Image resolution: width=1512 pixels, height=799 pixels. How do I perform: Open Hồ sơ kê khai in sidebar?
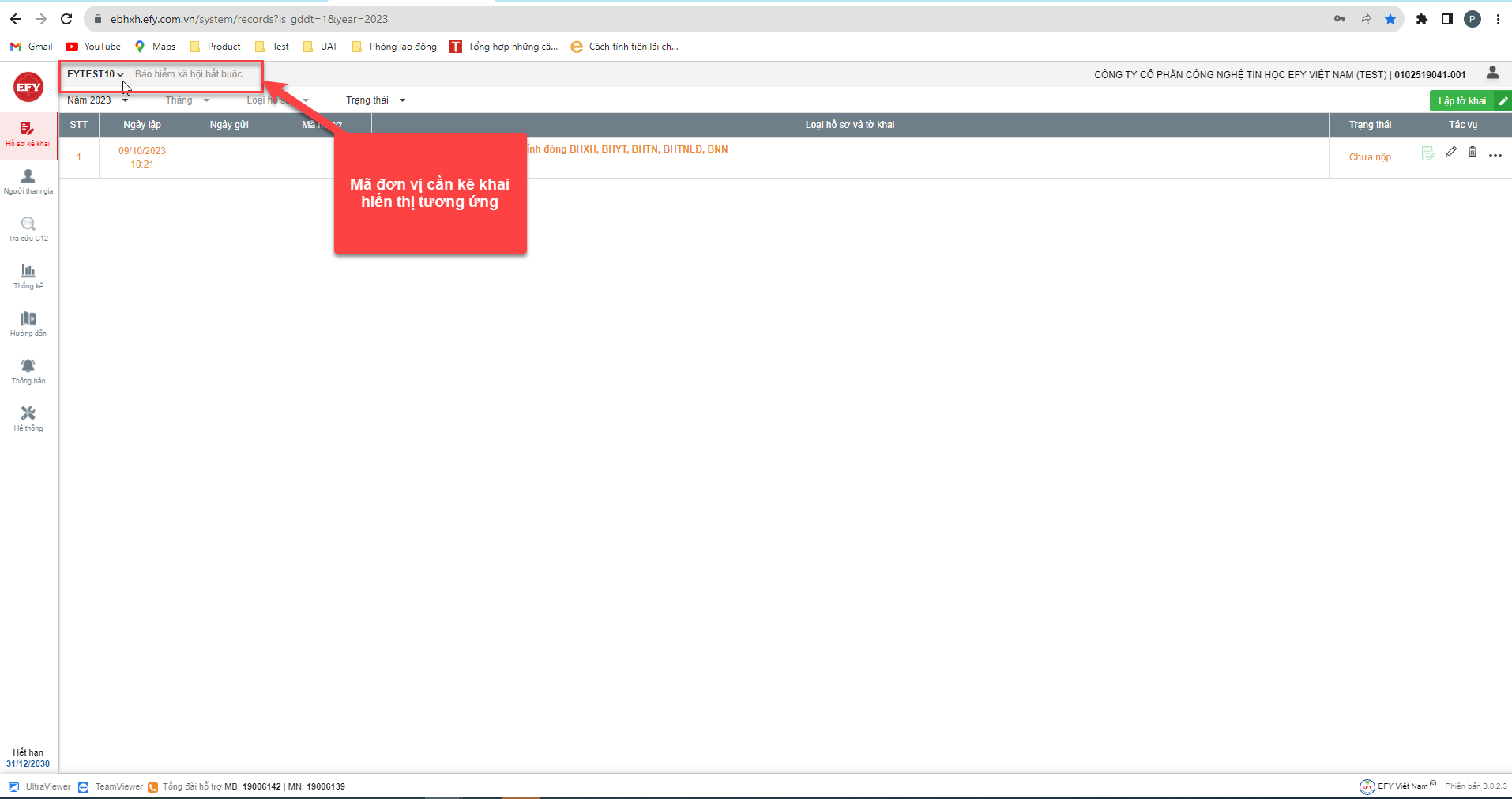[28, 134]
